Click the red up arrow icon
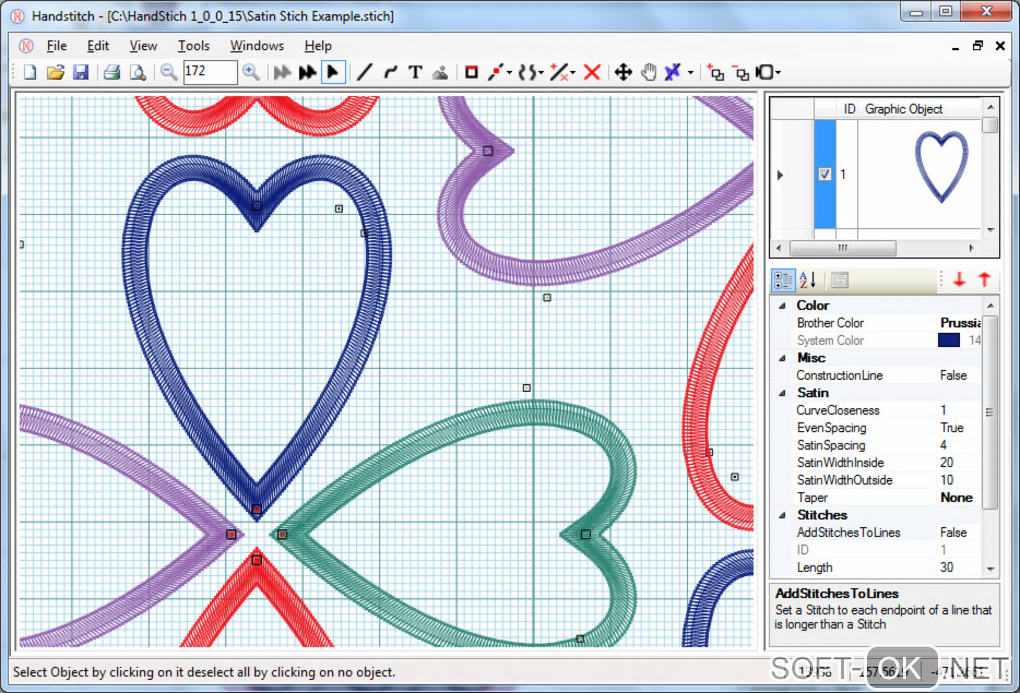 984,280
